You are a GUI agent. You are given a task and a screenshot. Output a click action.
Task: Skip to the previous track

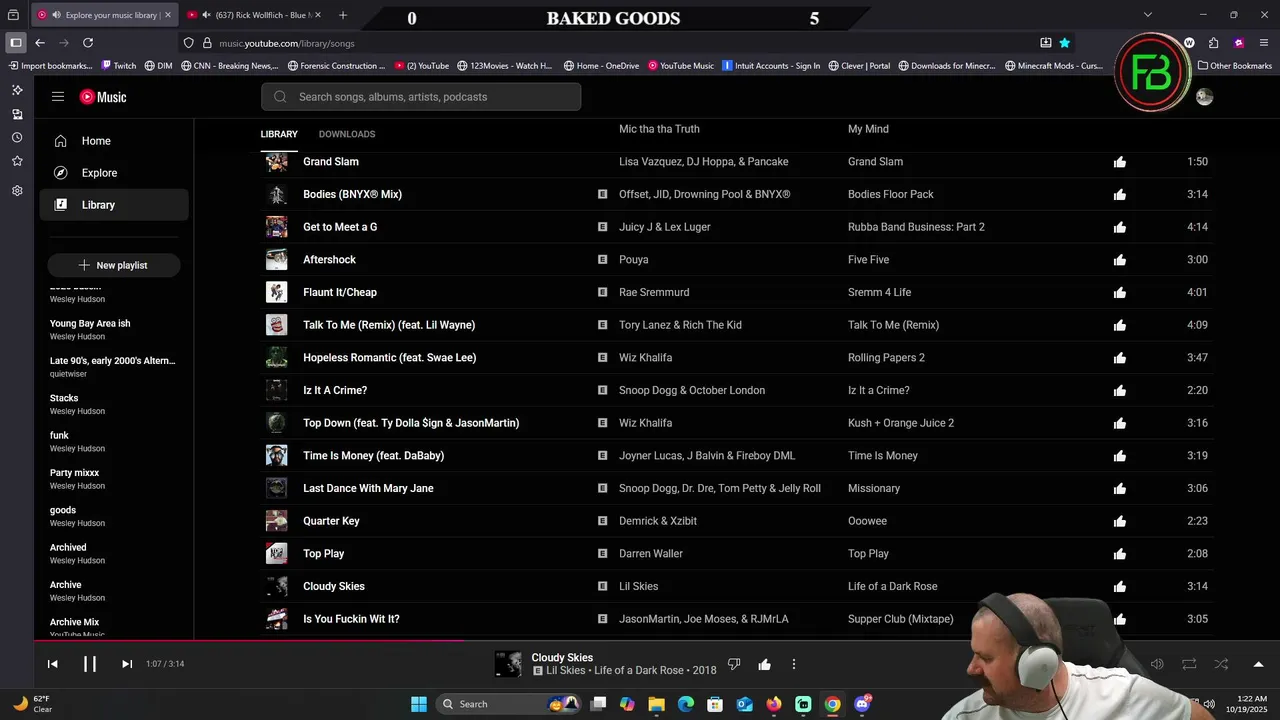(x=53, y=664)
